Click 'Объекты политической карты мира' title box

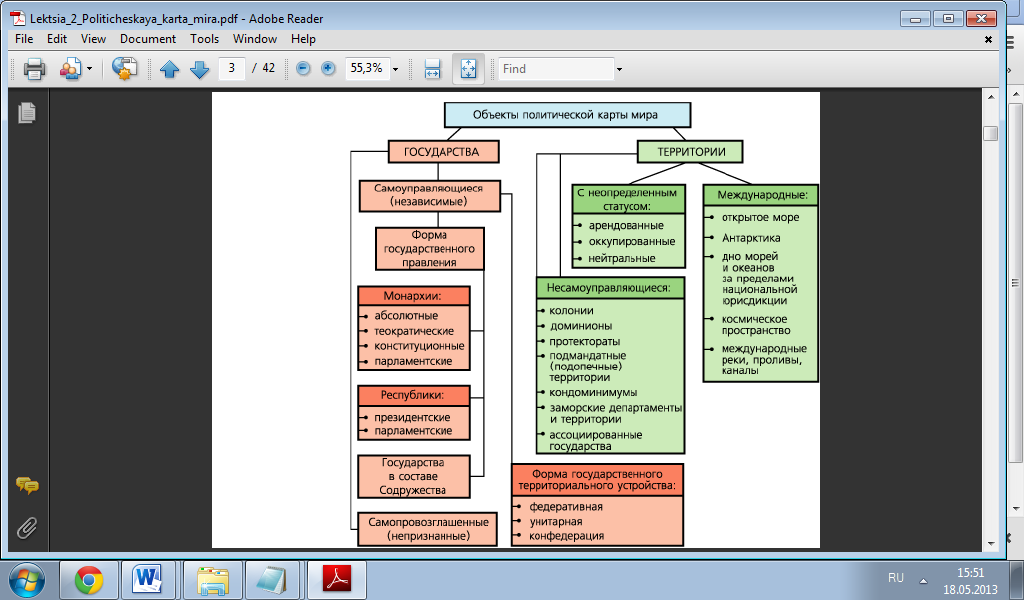pyautogui.click(x=567, y=115)
